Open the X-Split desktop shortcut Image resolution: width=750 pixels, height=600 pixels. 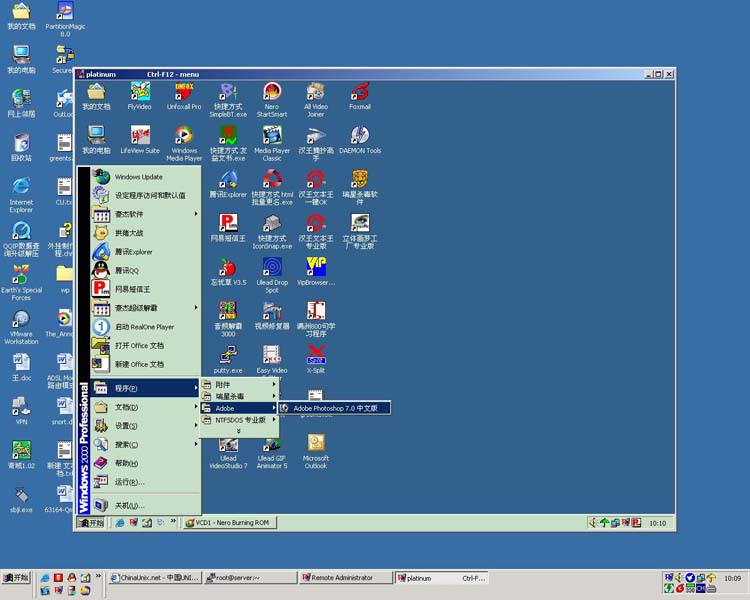(x=316, y=356)
